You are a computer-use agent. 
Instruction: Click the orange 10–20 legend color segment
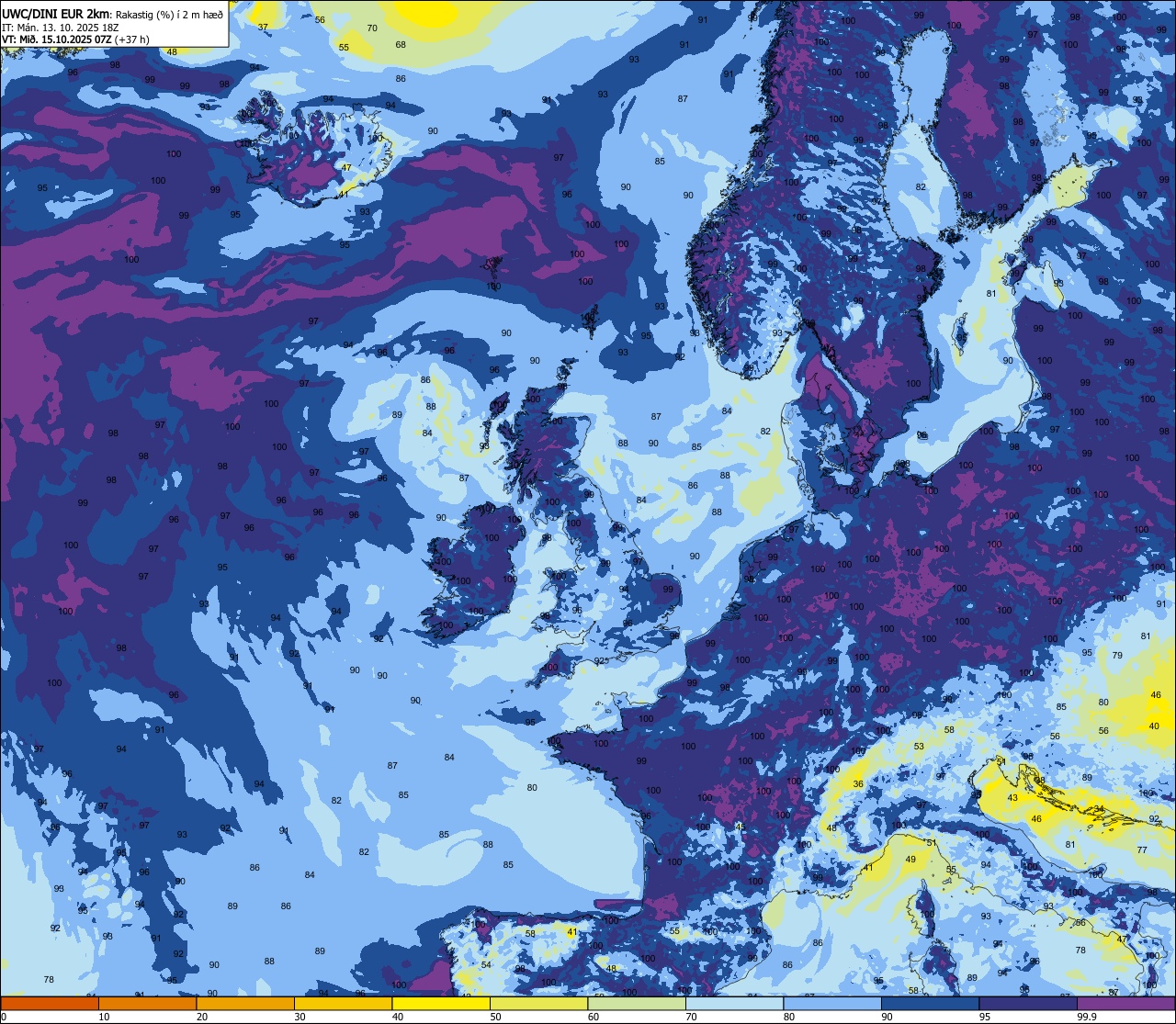pyautogui.click(x=147, y=1003)
